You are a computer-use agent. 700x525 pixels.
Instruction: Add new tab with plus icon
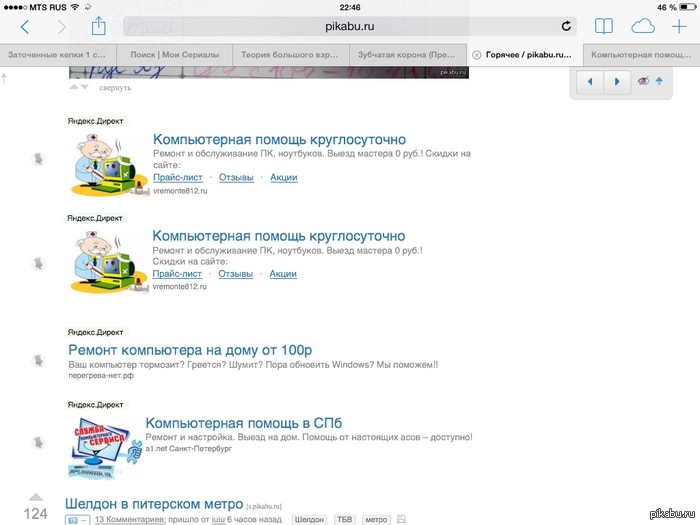tap(679, 27)
